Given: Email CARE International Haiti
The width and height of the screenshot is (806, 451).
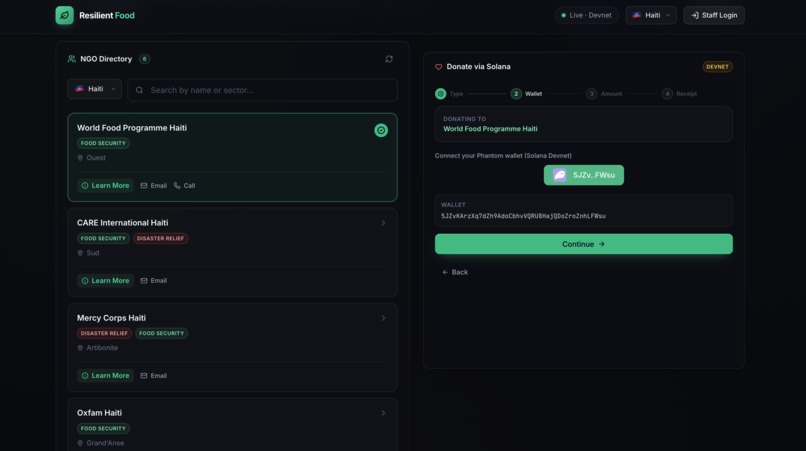Looking at the screenshot, I should coord(154,281).
